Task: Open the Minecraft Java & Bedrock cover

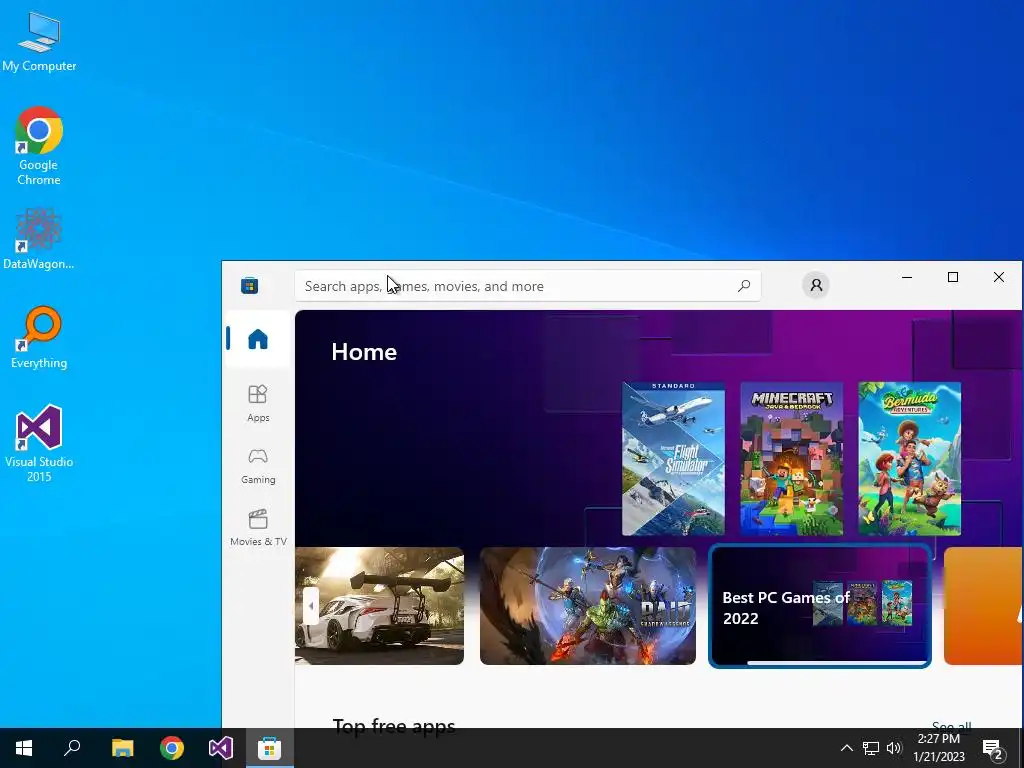Action: (x=792, y=458)
